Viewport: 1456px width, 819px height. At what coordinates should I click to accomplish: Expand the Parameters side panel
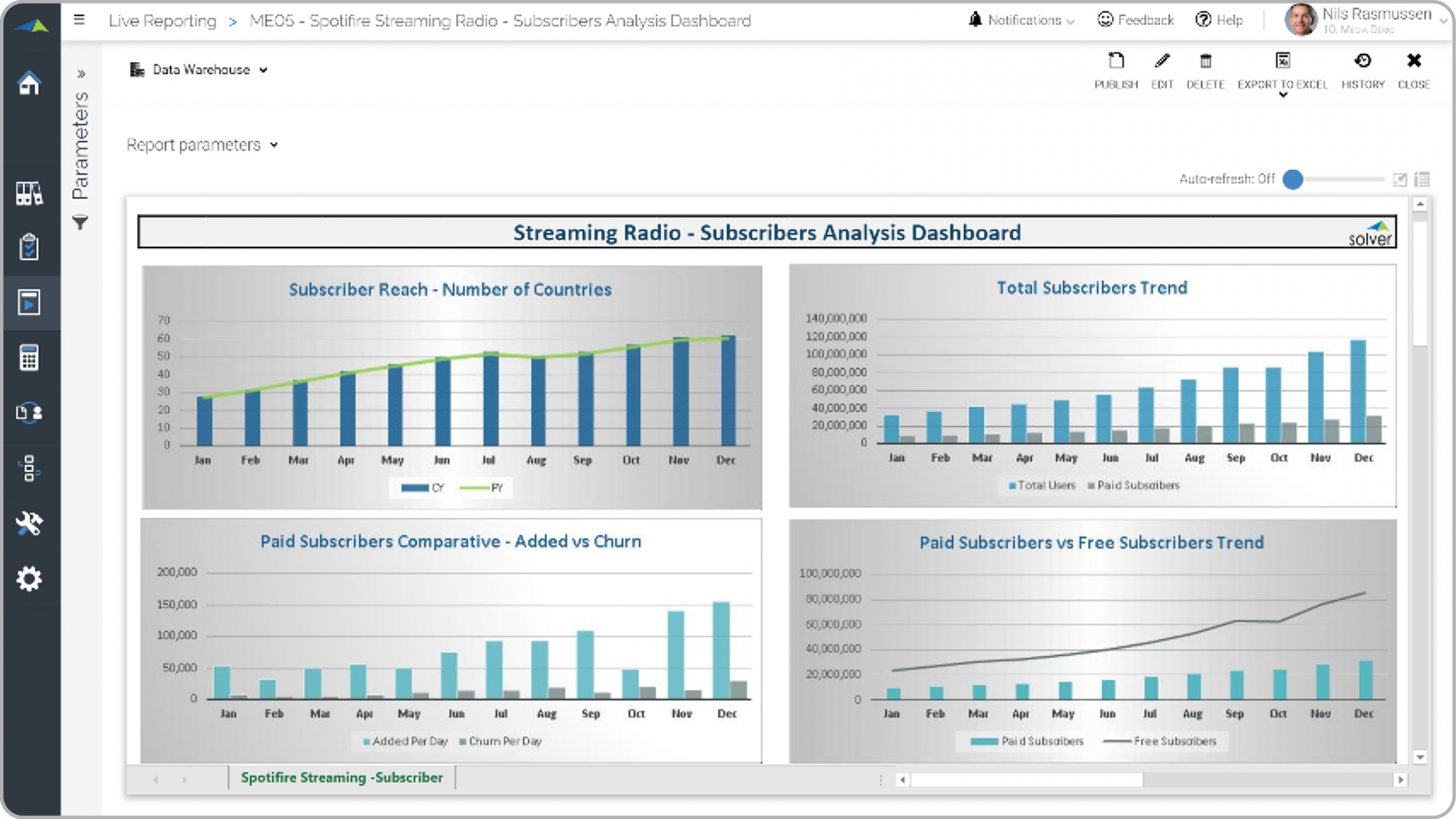pos(81,74)
